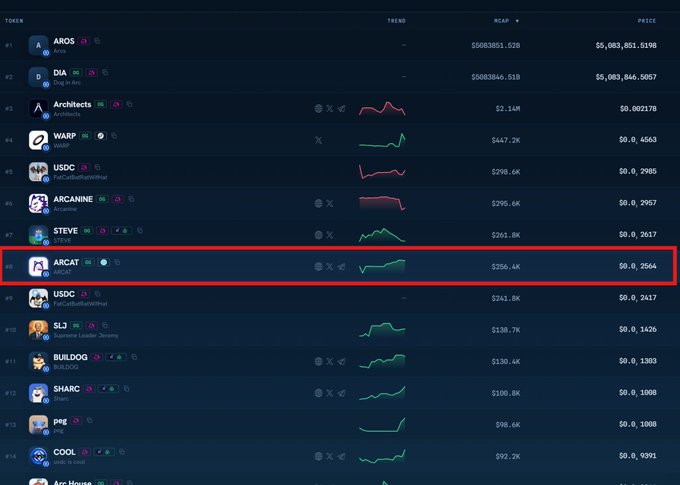Click the $241.8K market cap value
The height and width of the screenshot is (485, 680).
[506, 298]
